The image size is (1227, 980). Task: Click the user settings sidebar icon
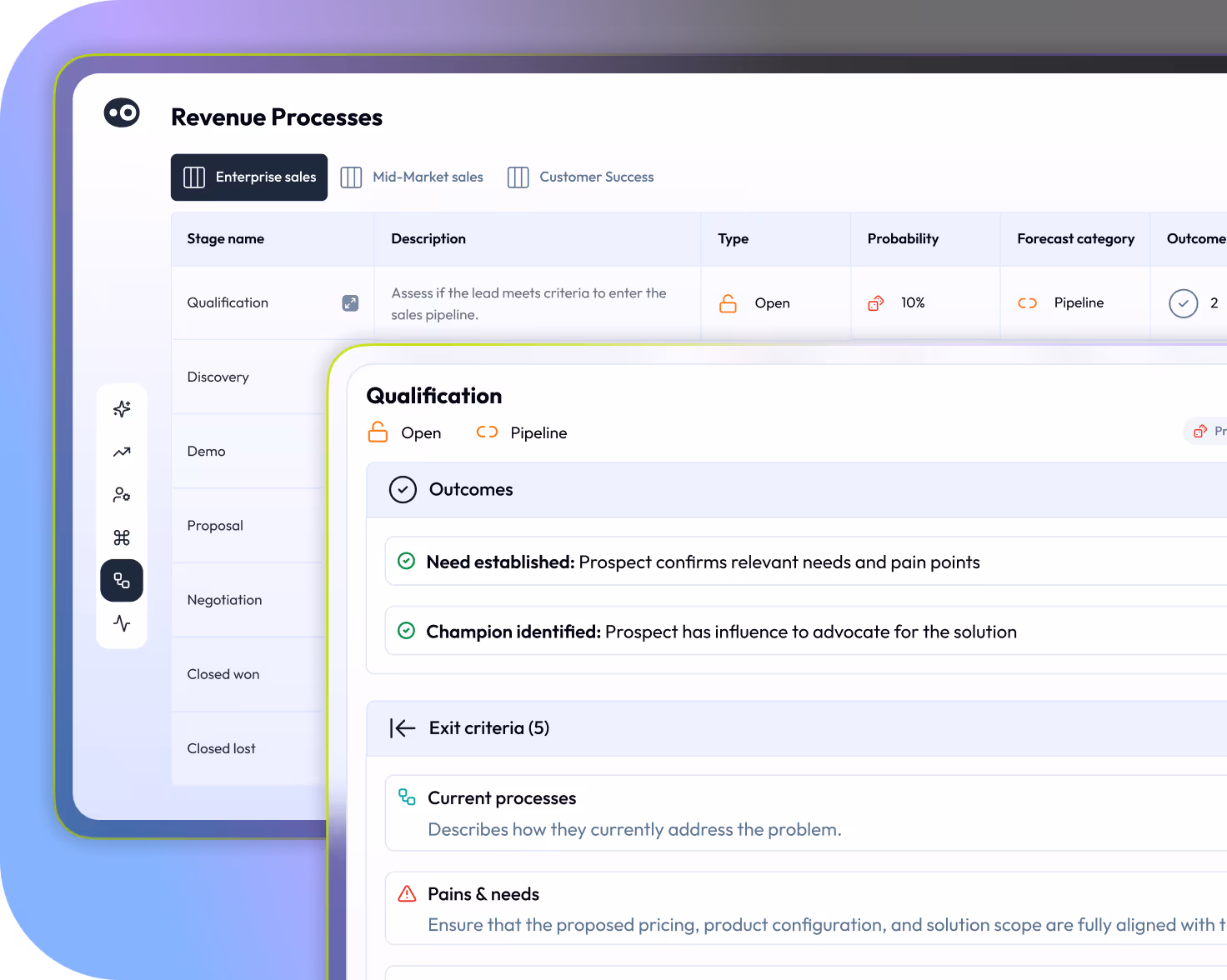click(x=122, y=494)
